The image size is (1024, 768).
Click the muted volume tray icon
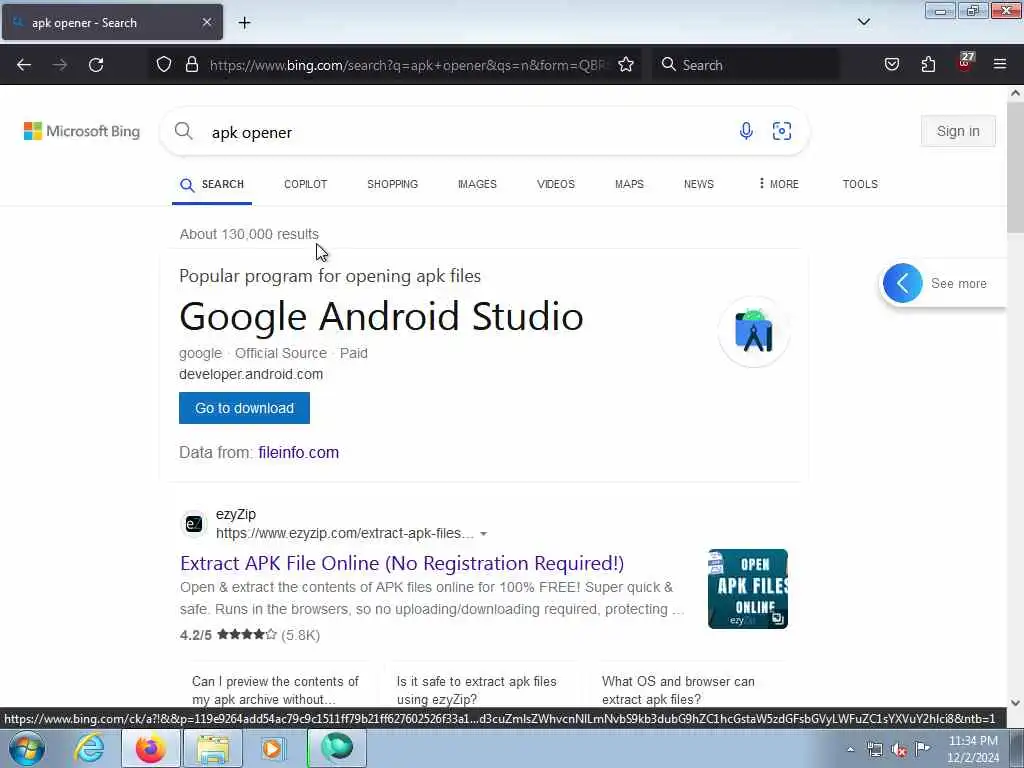coord(899,750)
